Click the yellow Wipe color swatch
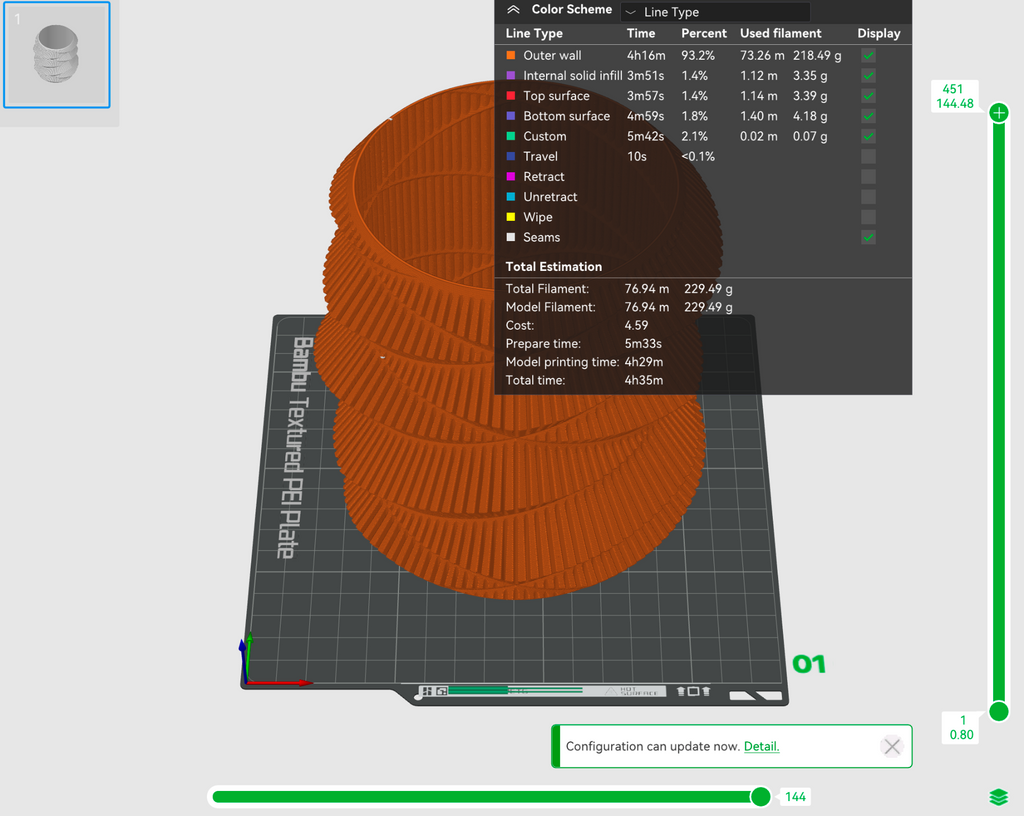Viewport: 1024px width, 816px height. (511, 217)
